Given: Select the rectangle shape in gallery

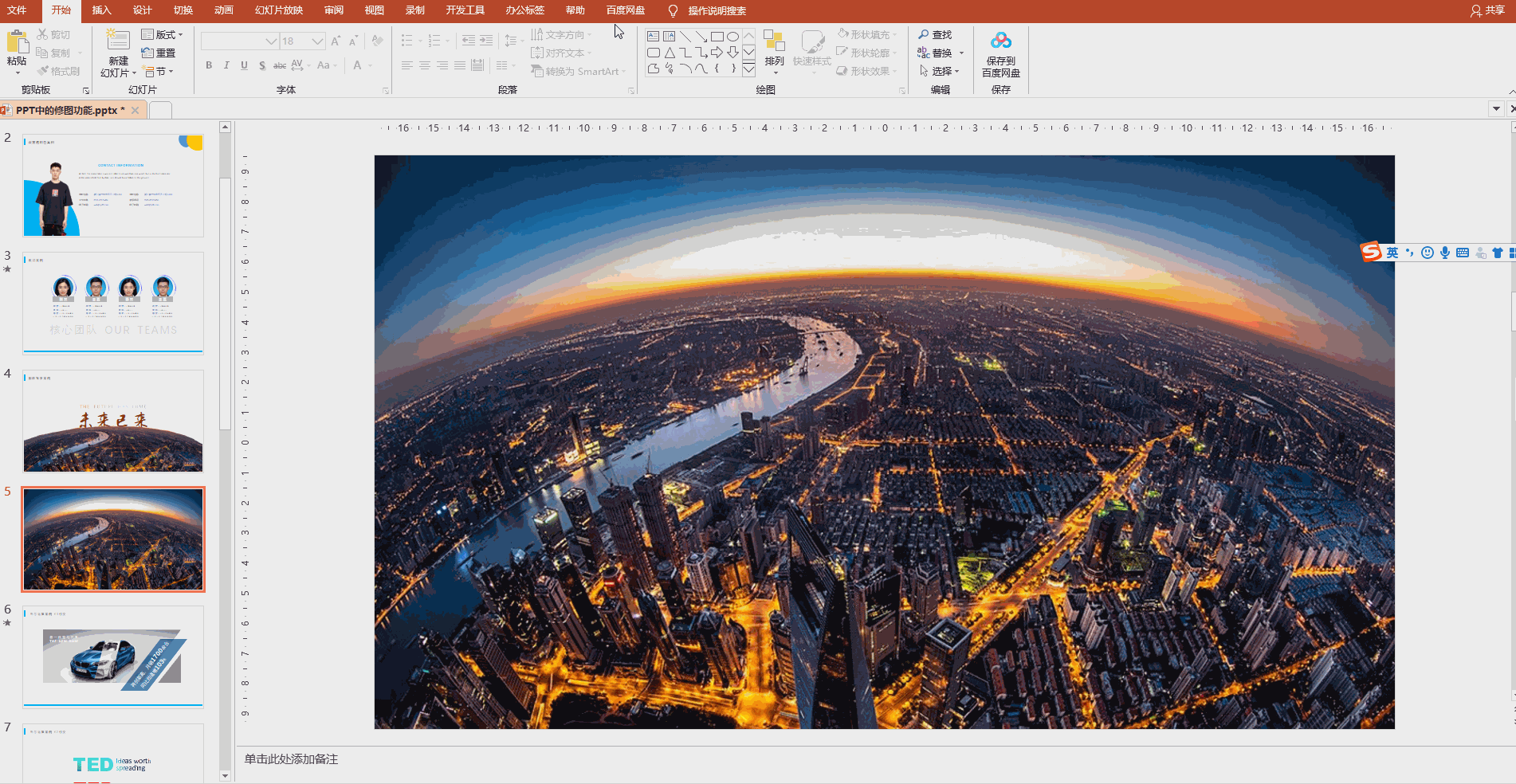Looking at the screenshot, I should click(717, 37).
